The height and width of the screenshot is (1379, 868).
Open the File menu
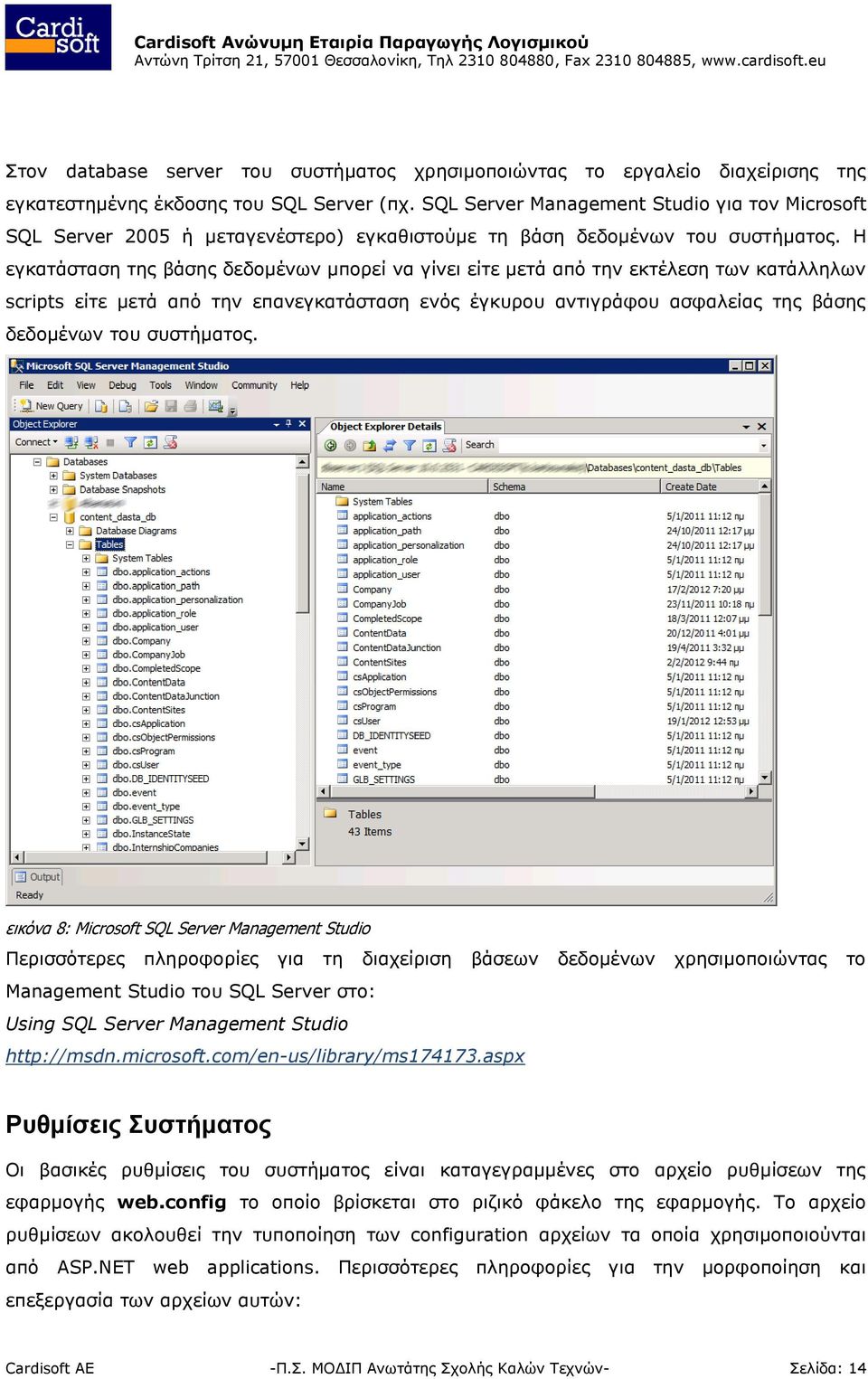pyautogui.click(x=26, y=385)
